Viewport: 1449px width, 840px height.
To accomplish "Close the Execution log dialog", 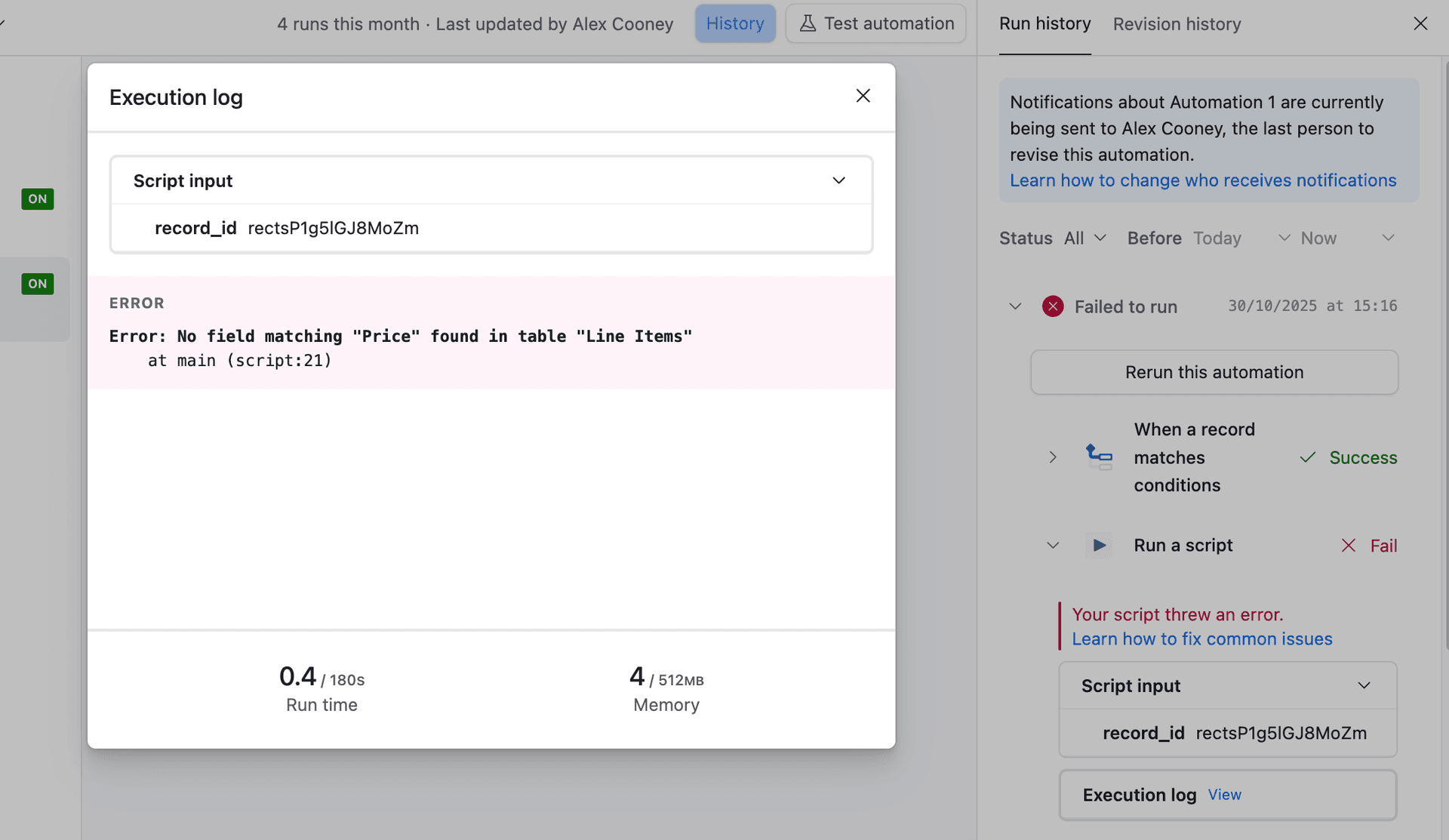I will click(863, 96).
